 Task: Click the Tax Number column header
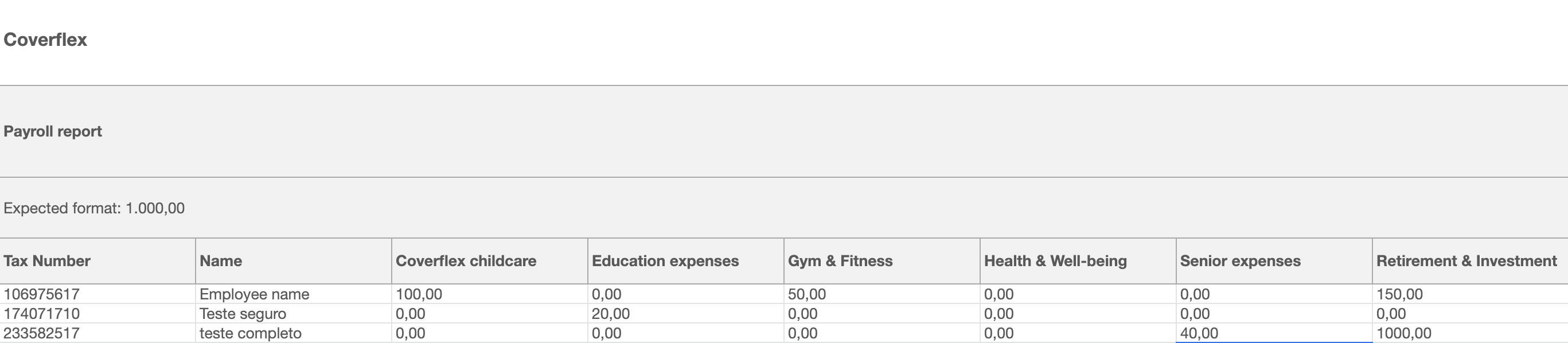(97, 261)
